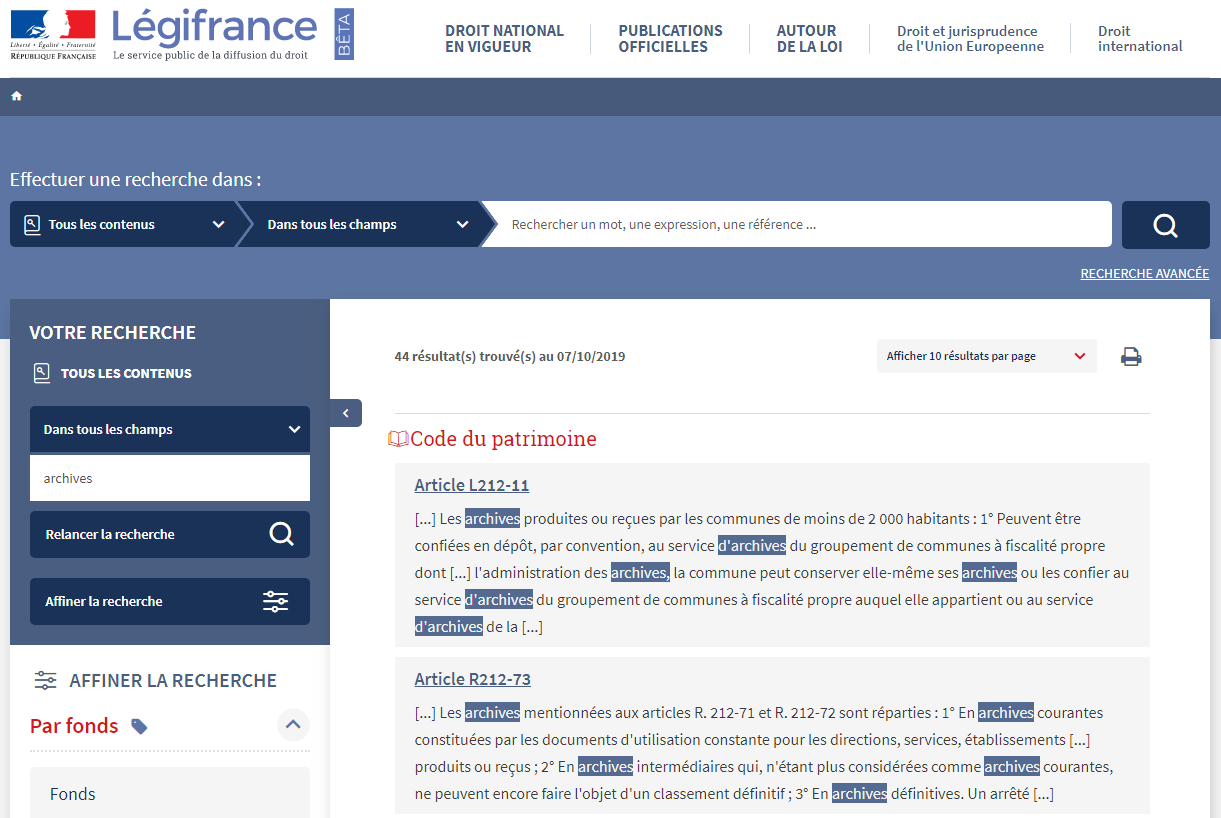
Task: Open the Tous les contenus dropdown
Action: click(124, 225)
